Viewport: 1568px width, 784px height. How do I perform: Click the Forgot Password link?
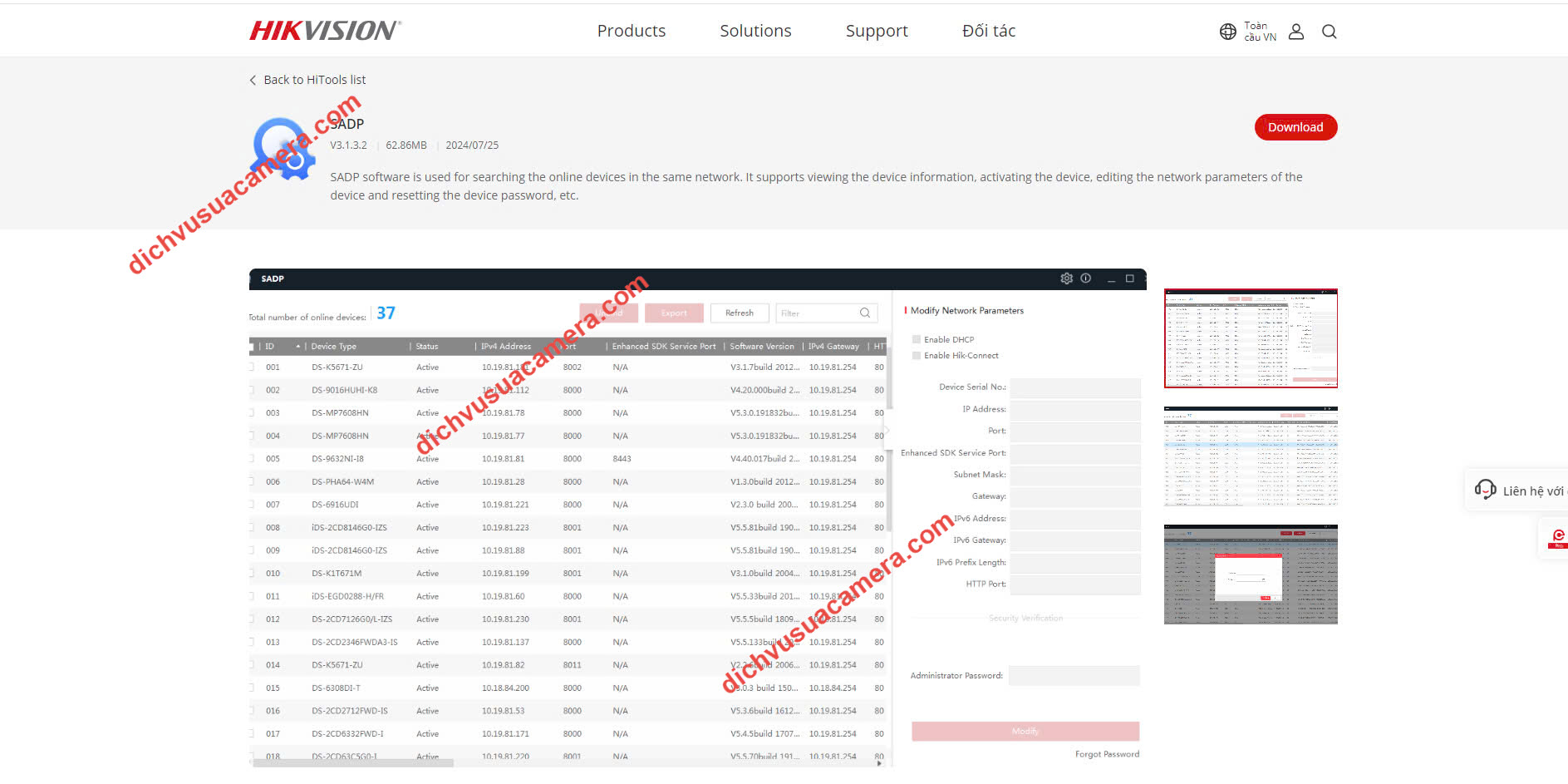tap(1106, 754)
